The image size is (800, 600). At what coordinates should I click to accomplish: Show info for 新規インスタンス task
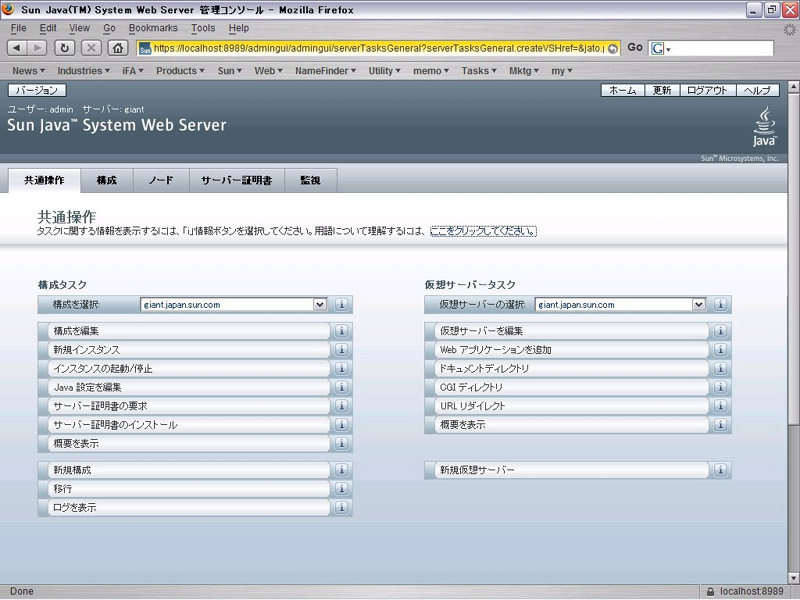click(x=341, y=349)
